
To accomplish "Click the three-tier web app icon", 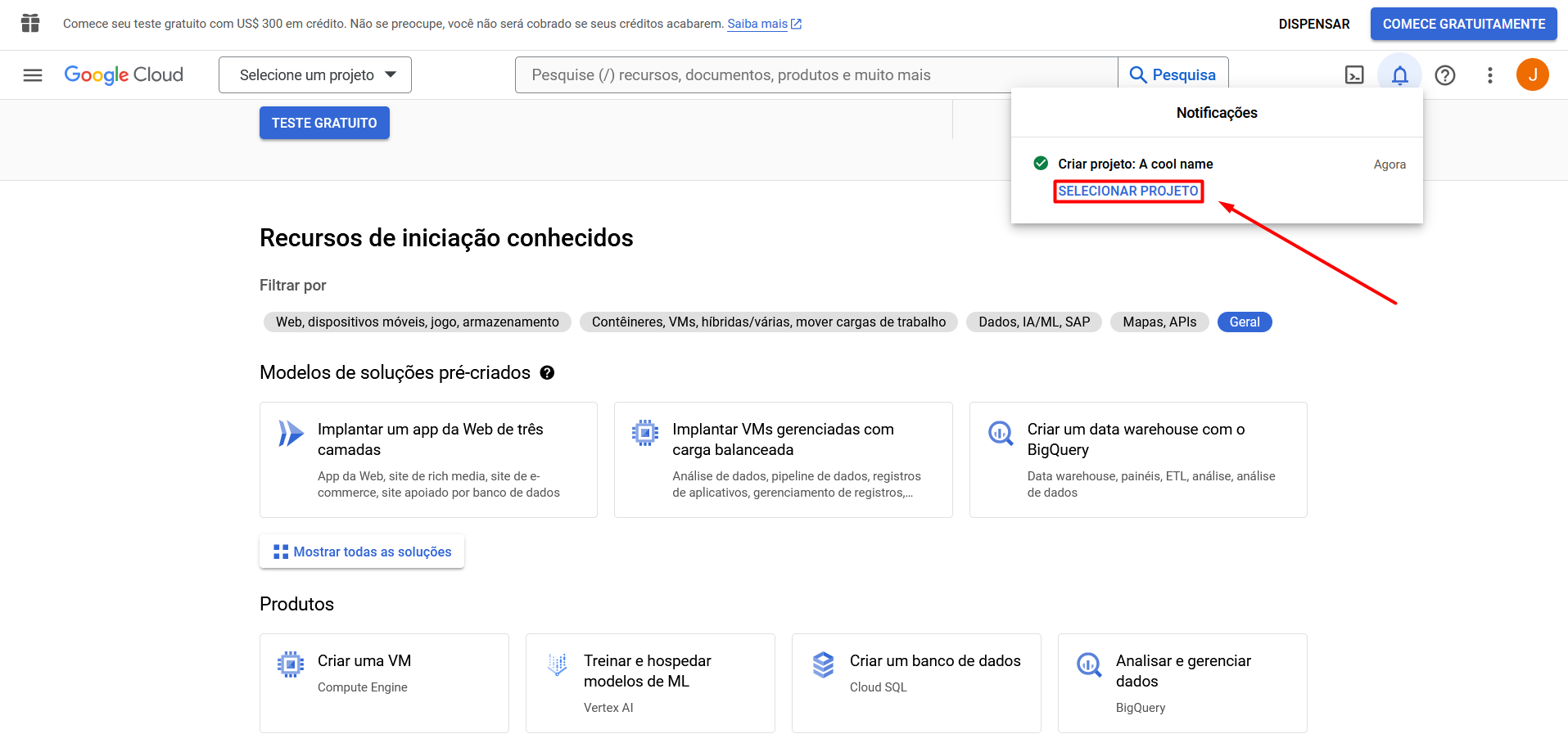I will click(291, 433).
